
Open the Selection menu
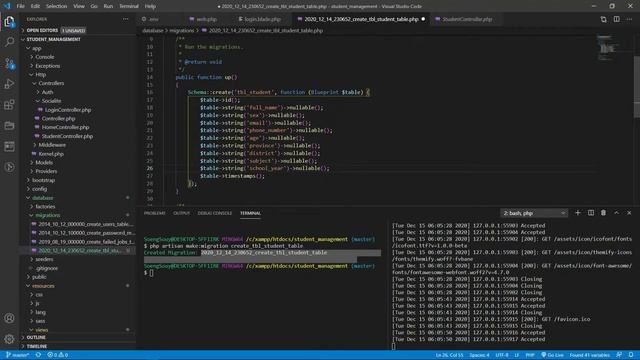56,6
